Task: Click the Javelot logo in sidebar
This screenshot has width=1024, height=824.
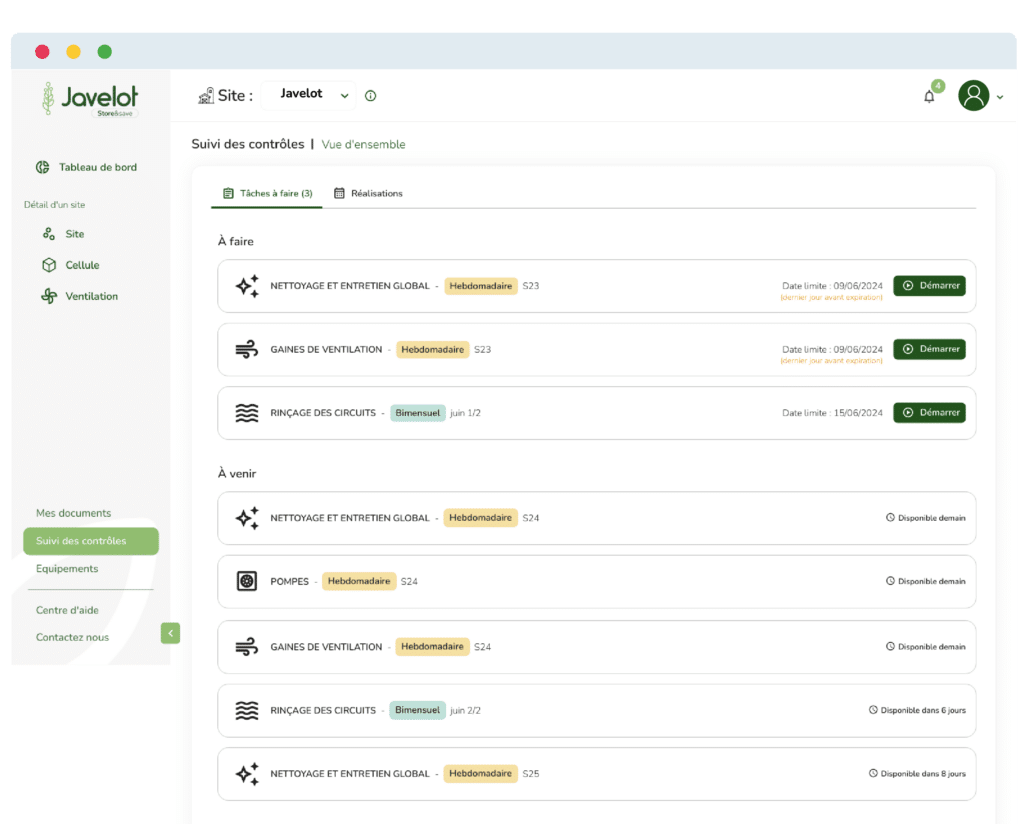Action: (x=90, y=99)
